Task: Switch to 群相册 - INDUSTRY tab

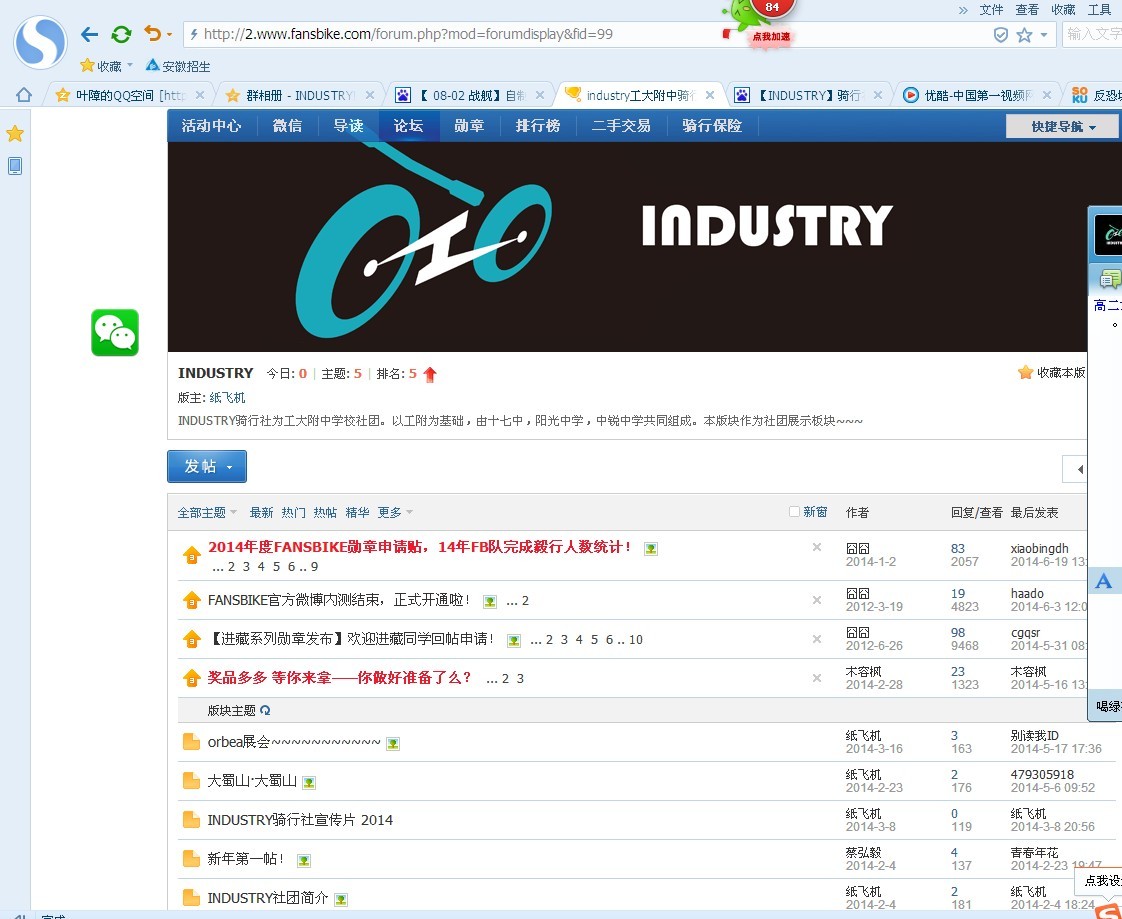Action: point(298,95)
